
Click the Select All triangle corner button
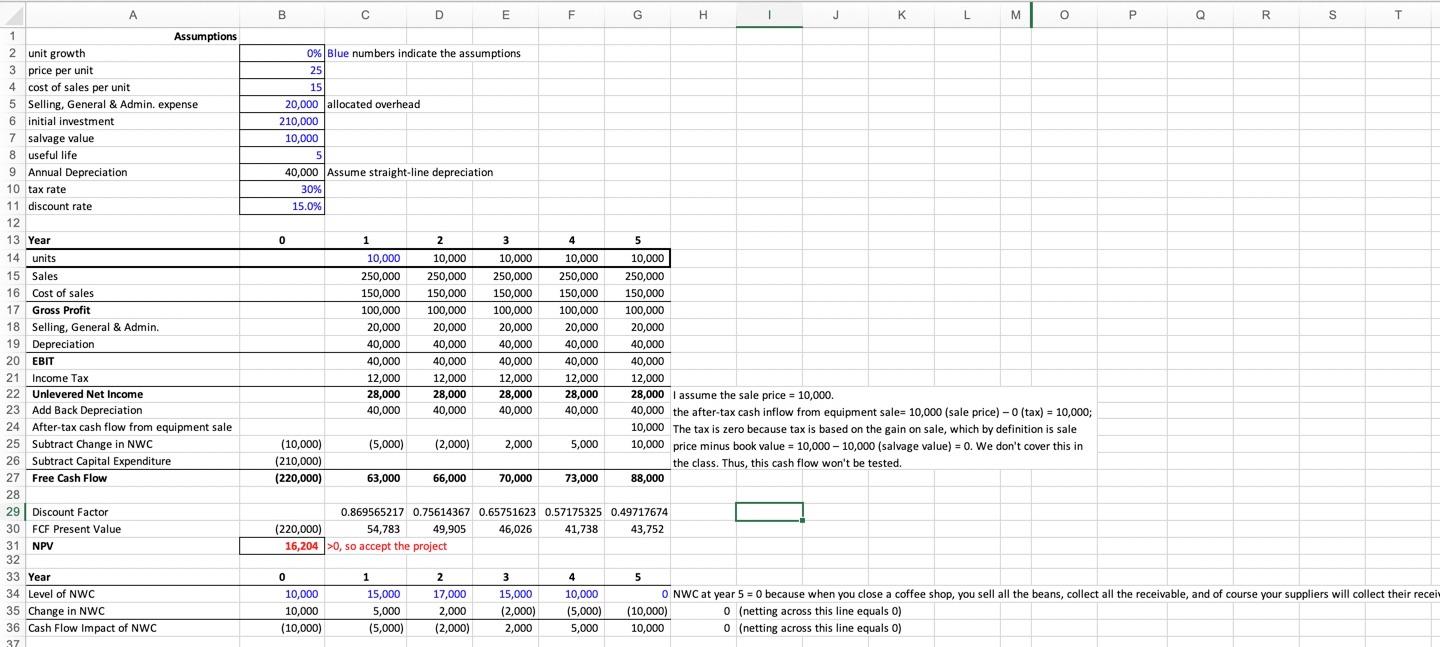(x=15, y=15)
